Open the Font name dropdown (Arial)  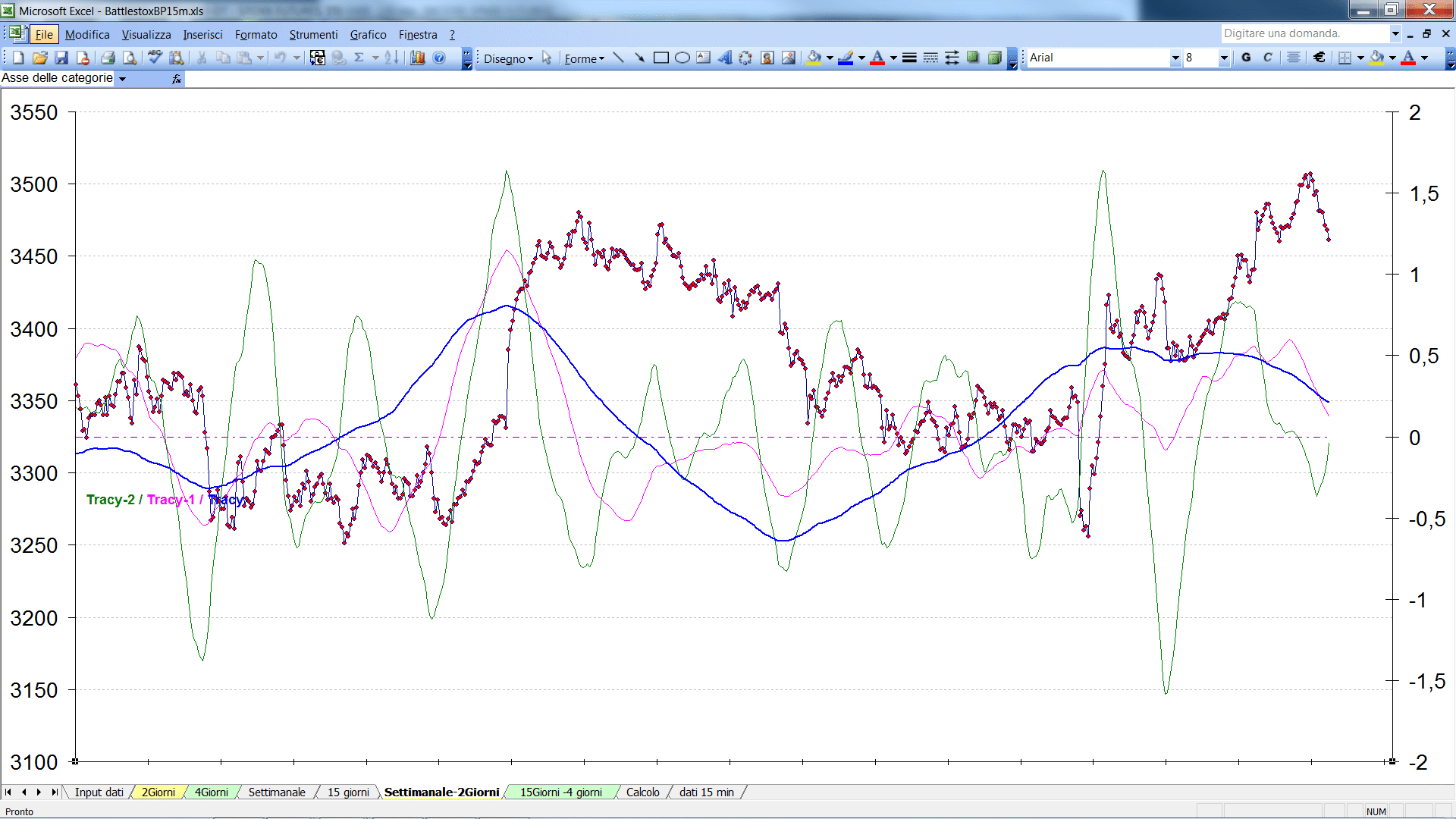(1175, 58)
